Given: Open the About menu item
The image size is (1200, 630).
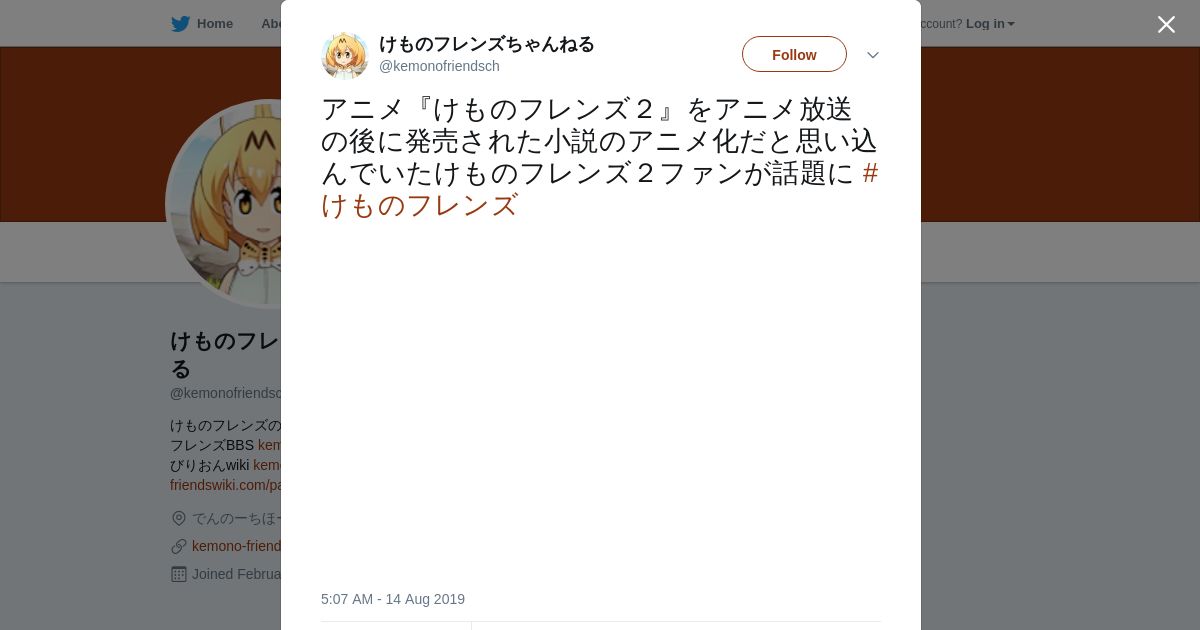Looking at the screenshot, I should click(x=271, y=24).
